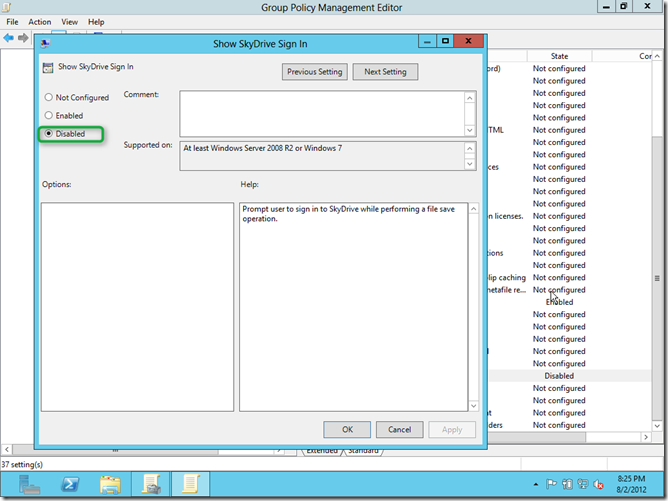The width and height of the screenshot is (668, 501).
Task: Click the settings list vertical scrollbar thumb
Action: point(657,278)
